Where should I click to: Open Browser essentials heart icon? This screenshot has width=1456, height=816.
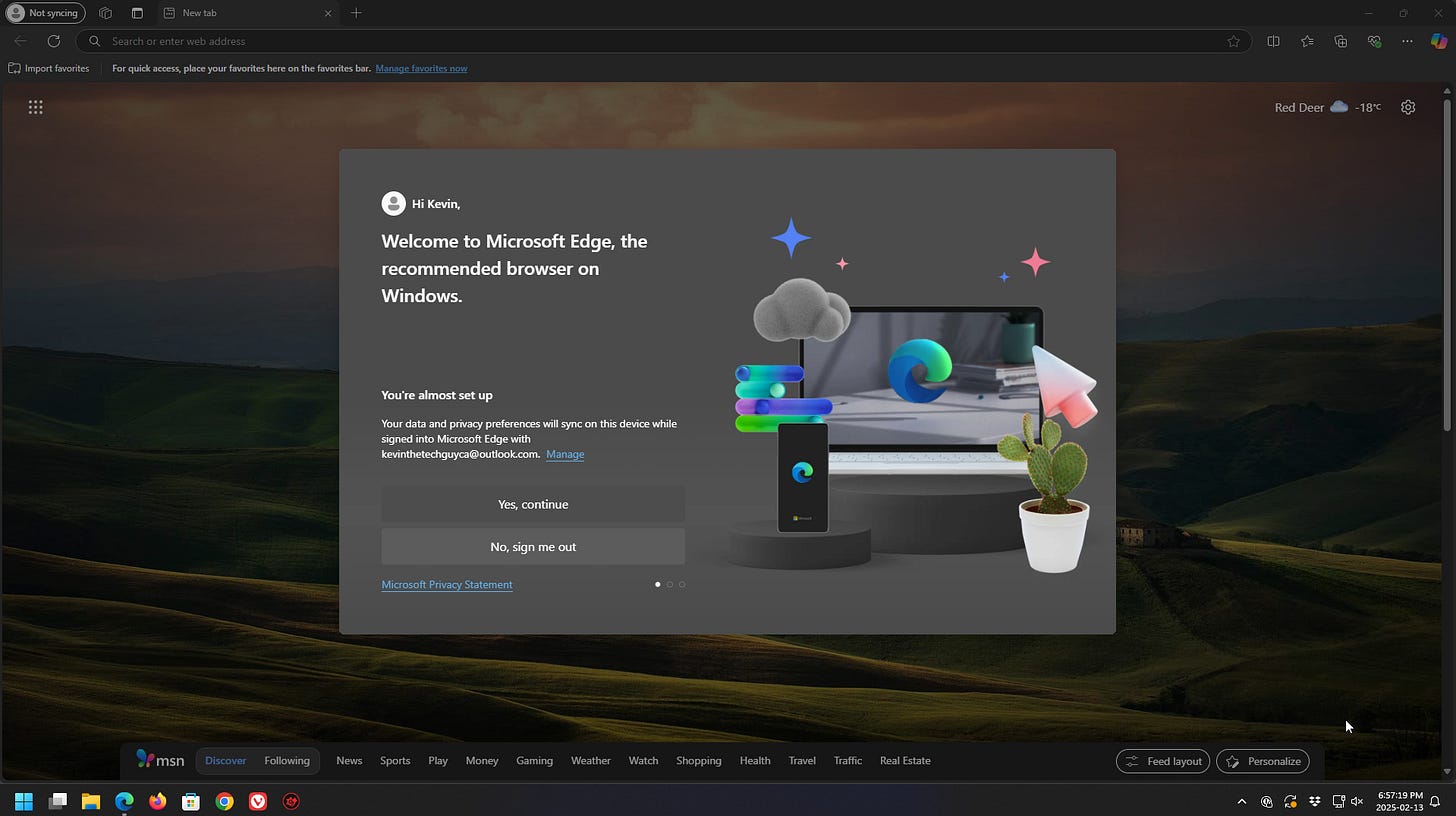pos(1375,41)
